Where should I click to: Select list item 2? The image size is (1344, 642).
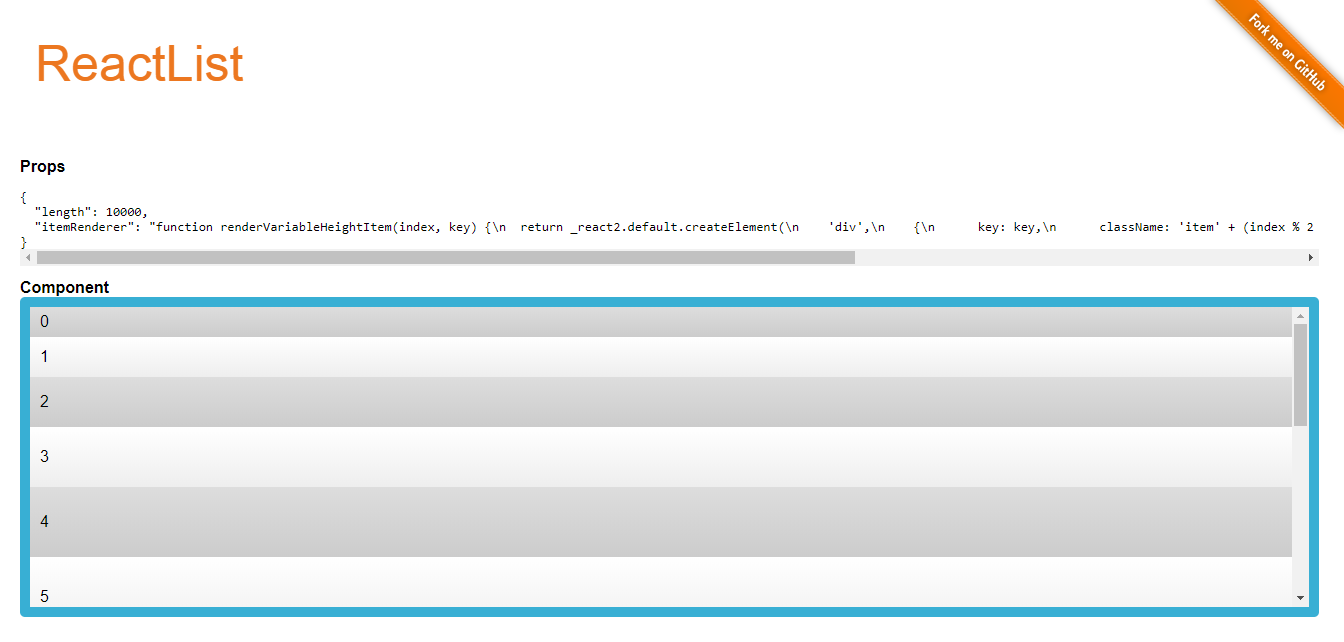[x=661, y=402]
